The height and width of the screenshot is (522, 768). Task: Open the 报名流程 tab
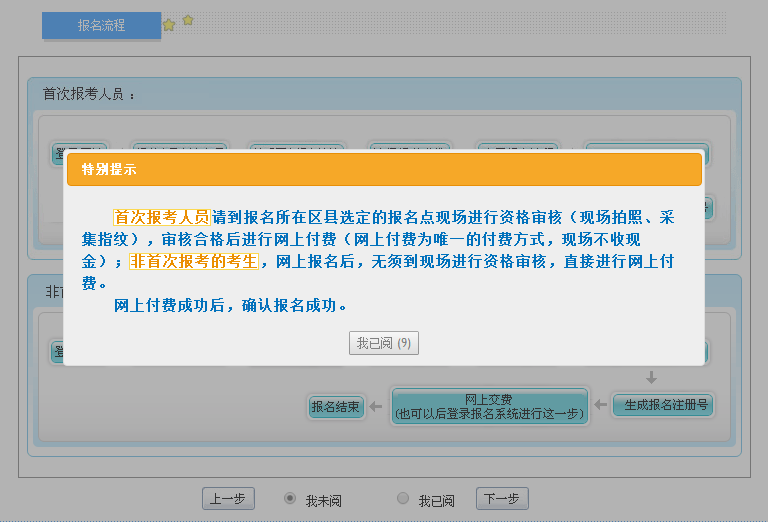101,26
